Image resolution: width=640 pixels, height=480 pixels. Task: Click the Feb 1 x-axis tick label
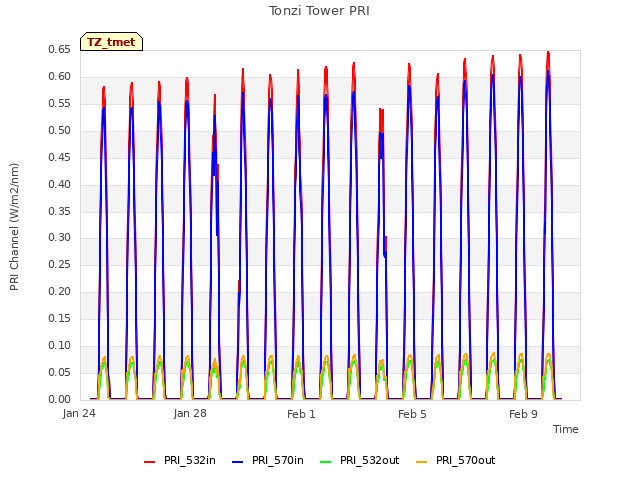301,414
